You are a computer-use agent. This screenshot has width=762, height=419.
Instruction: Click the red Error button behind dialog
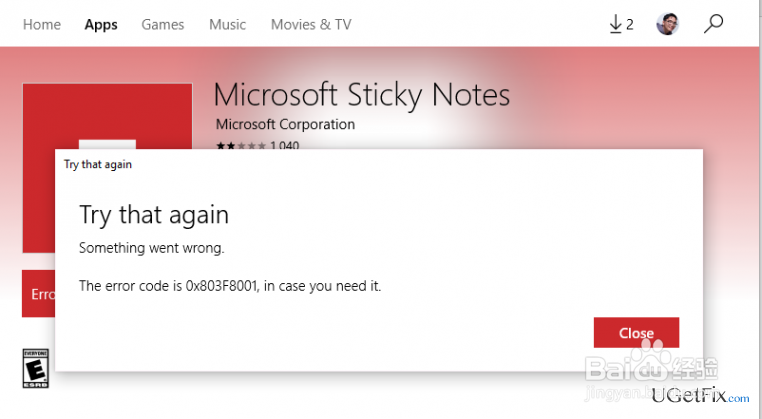38,294
